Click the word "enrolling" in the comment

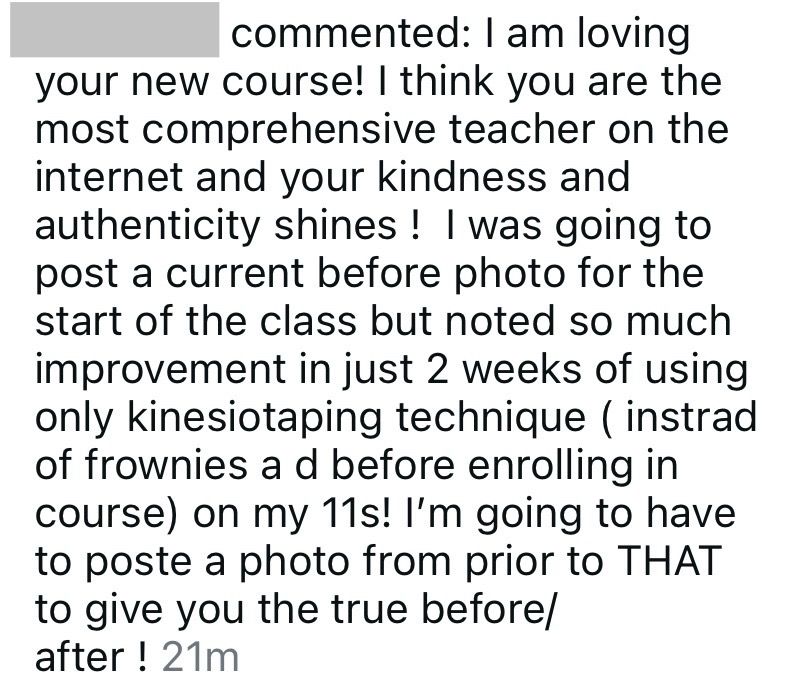(550, 466)
